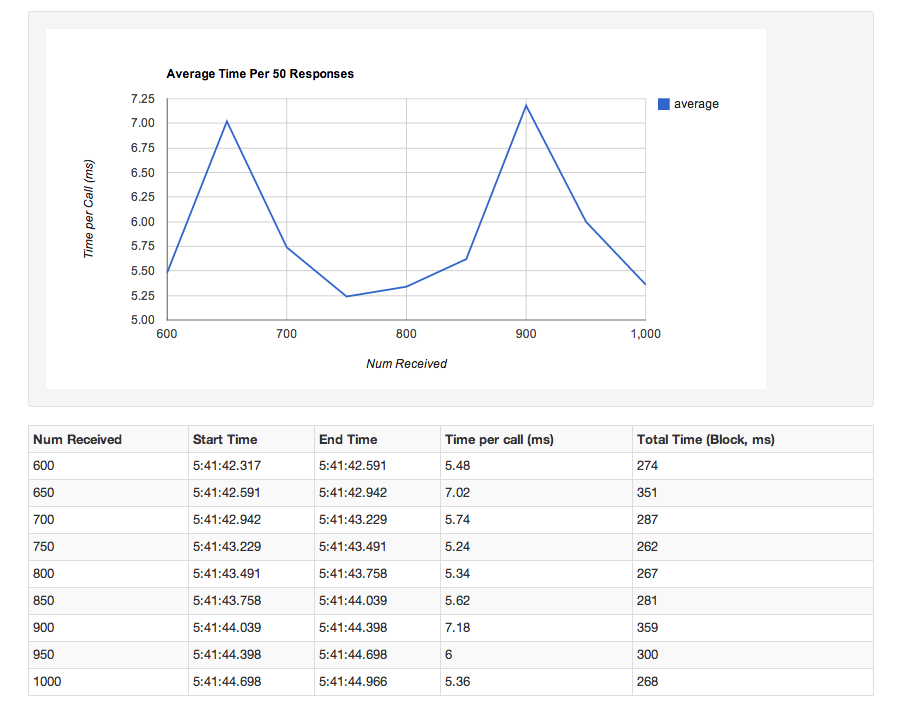This screenshot has width=903, height=719.
Task: Click the chart title 'Average Time Per 50 Responses'
Action: (260, 74)
